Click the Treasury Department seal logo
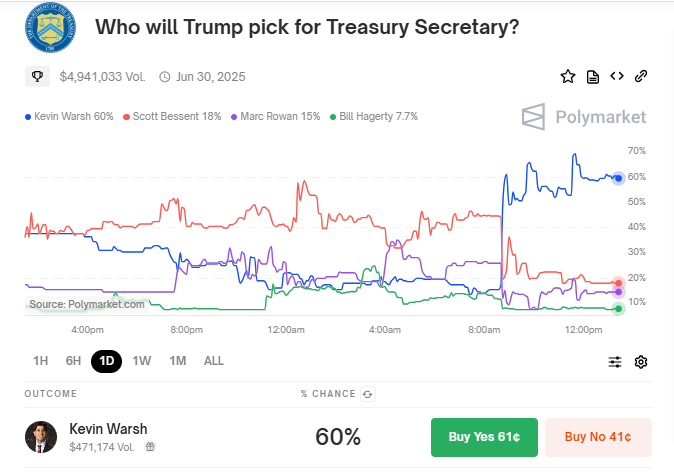The height and width of the screenshot is (474, 674). click(46, 24)
